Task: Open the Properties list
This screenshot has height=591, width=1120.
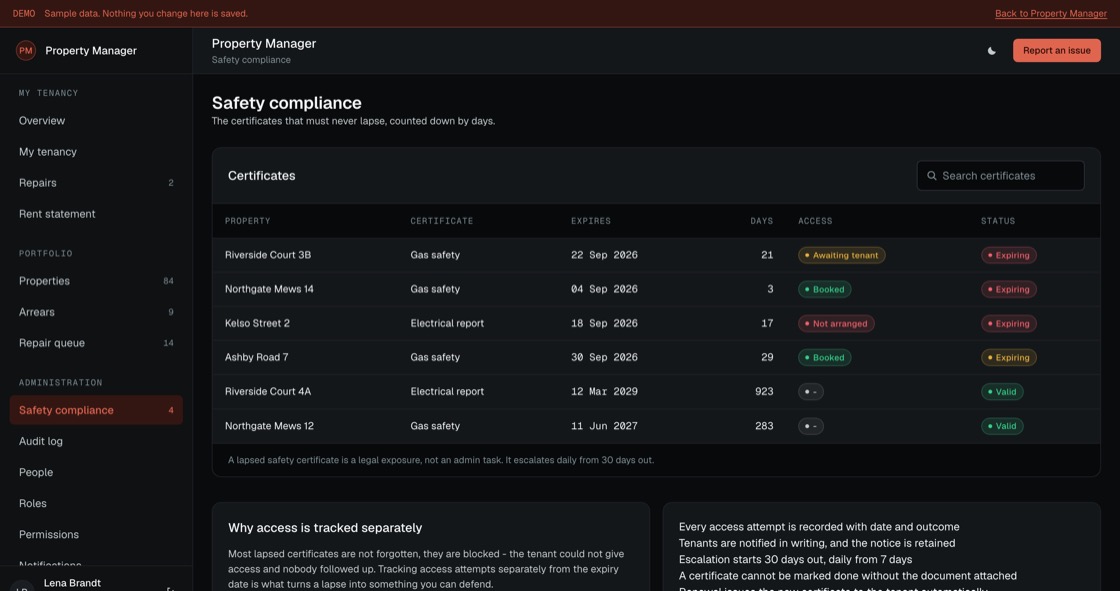Action: [96, 281]
